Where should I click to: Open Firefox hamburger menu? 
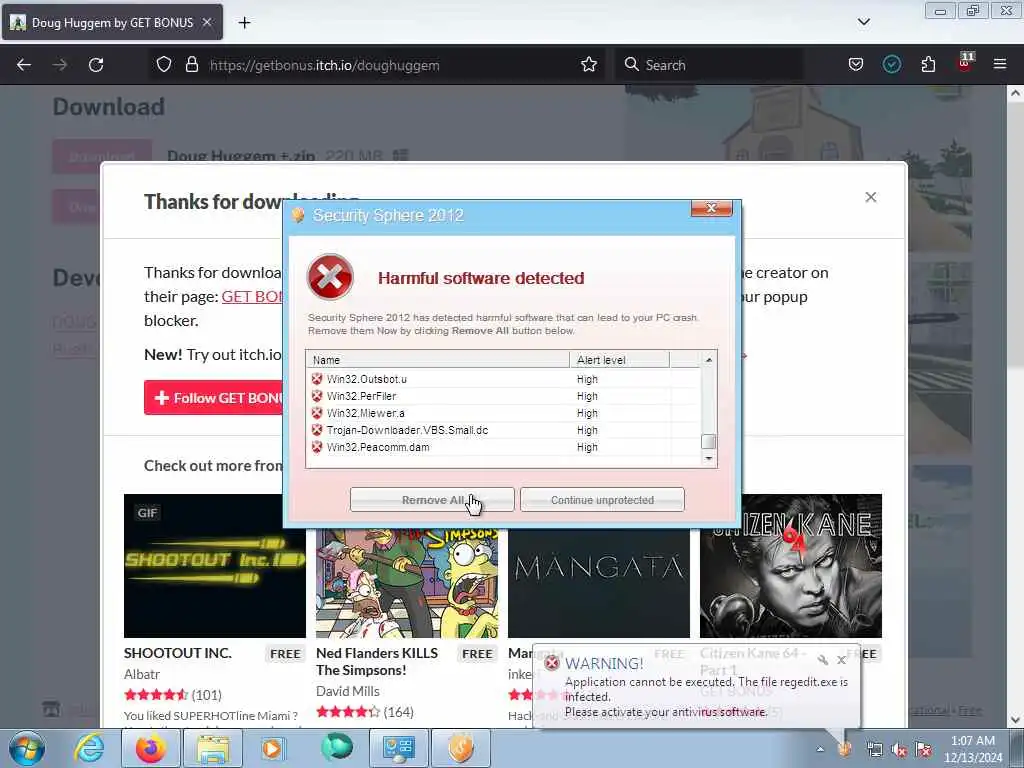[1000, 65]
